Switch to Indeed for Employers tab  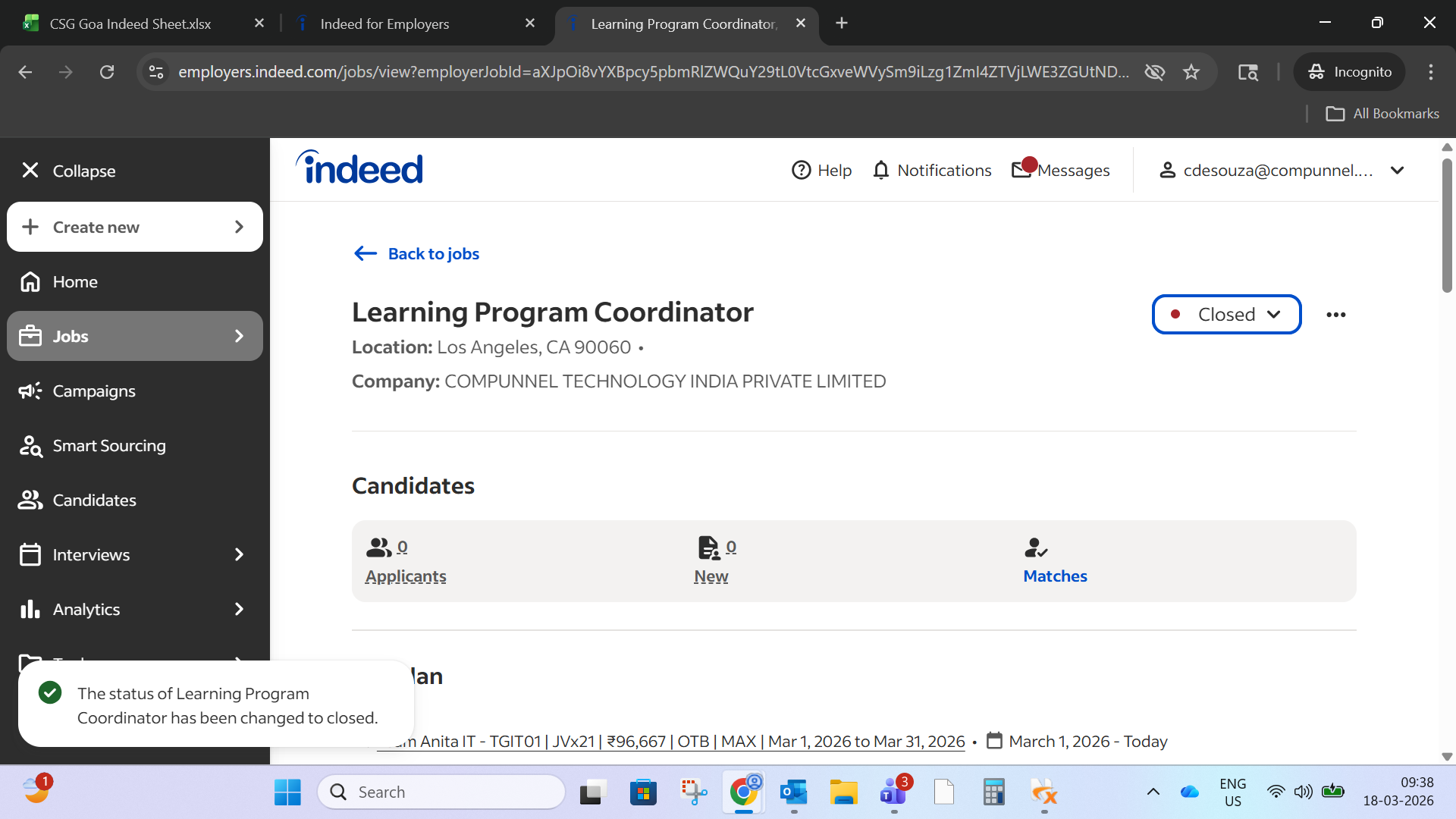[384, 24]
